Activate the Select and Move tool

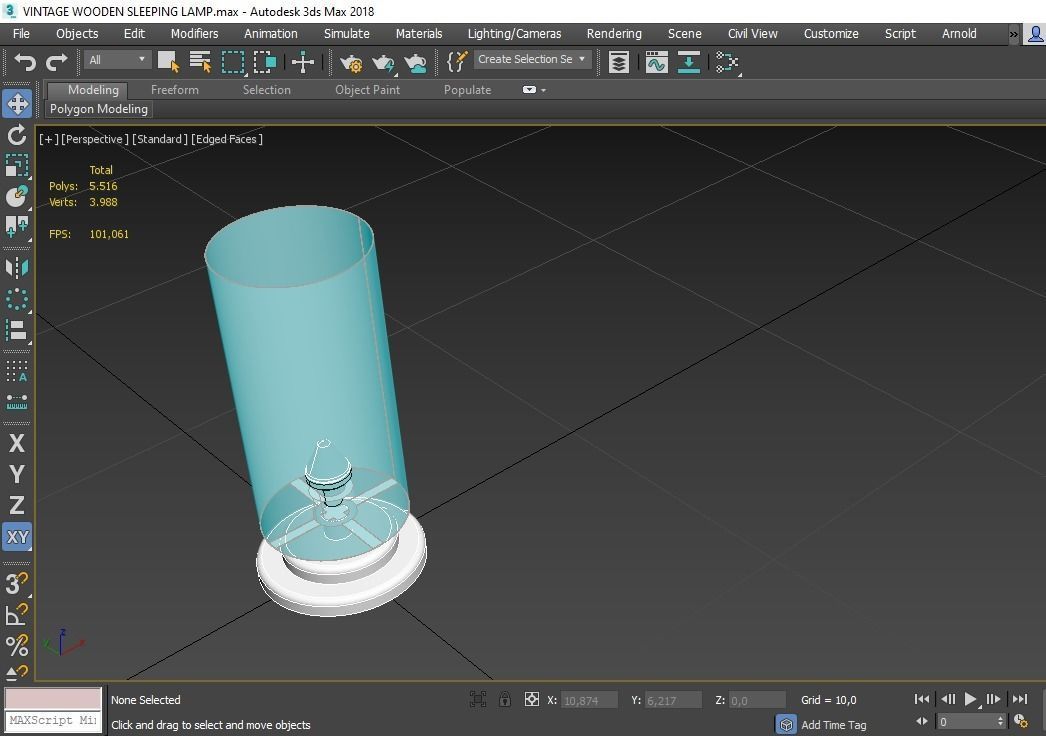(17, 103)
